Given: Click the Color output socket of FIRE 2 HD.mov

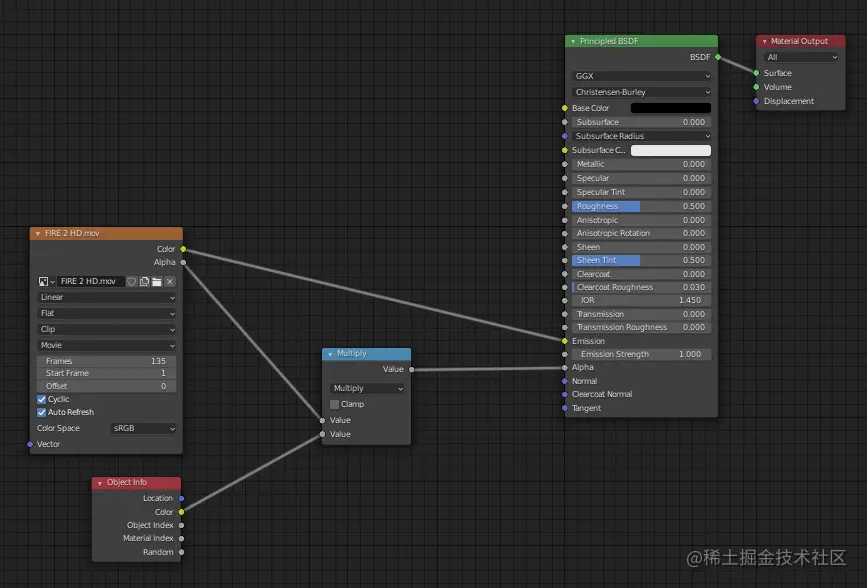Looking at the screenshot, I should [183, 249].
